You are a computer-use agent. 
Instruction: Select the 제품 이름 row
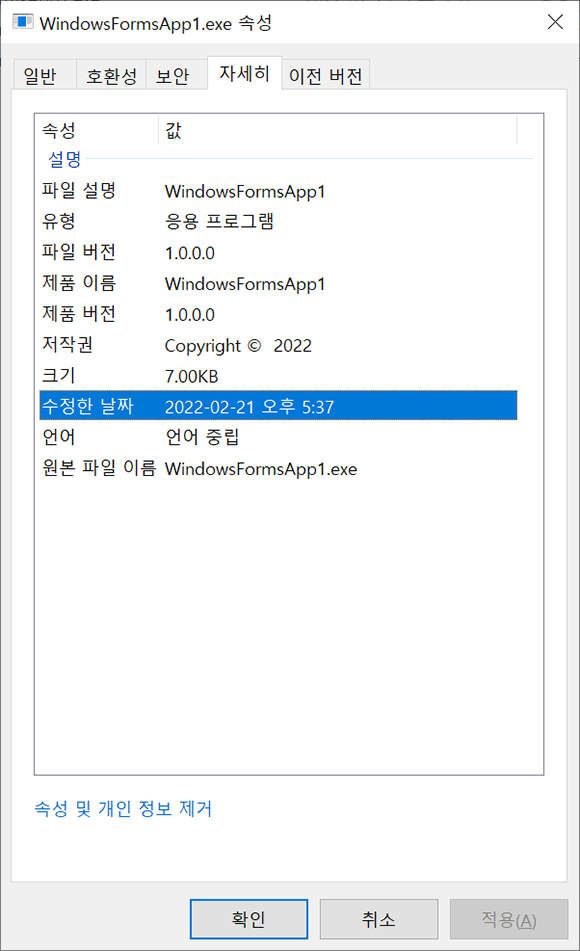(x=278, y=283)
